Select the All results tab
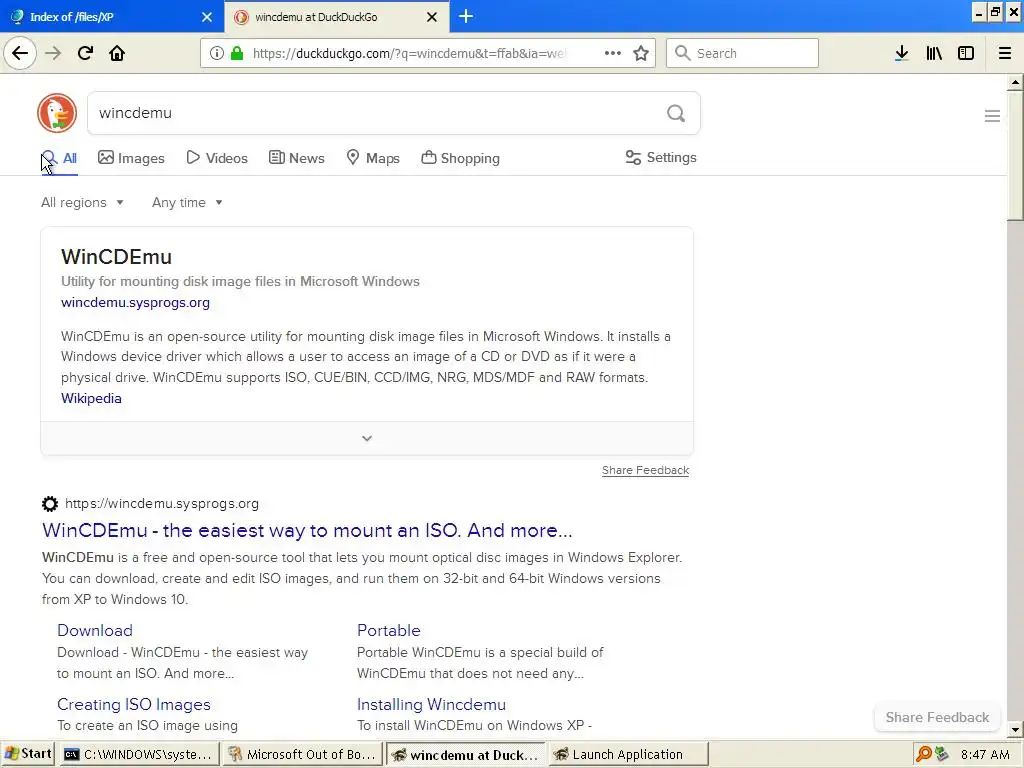Viewport: 1024px width, 768px height. click(59, 158)
